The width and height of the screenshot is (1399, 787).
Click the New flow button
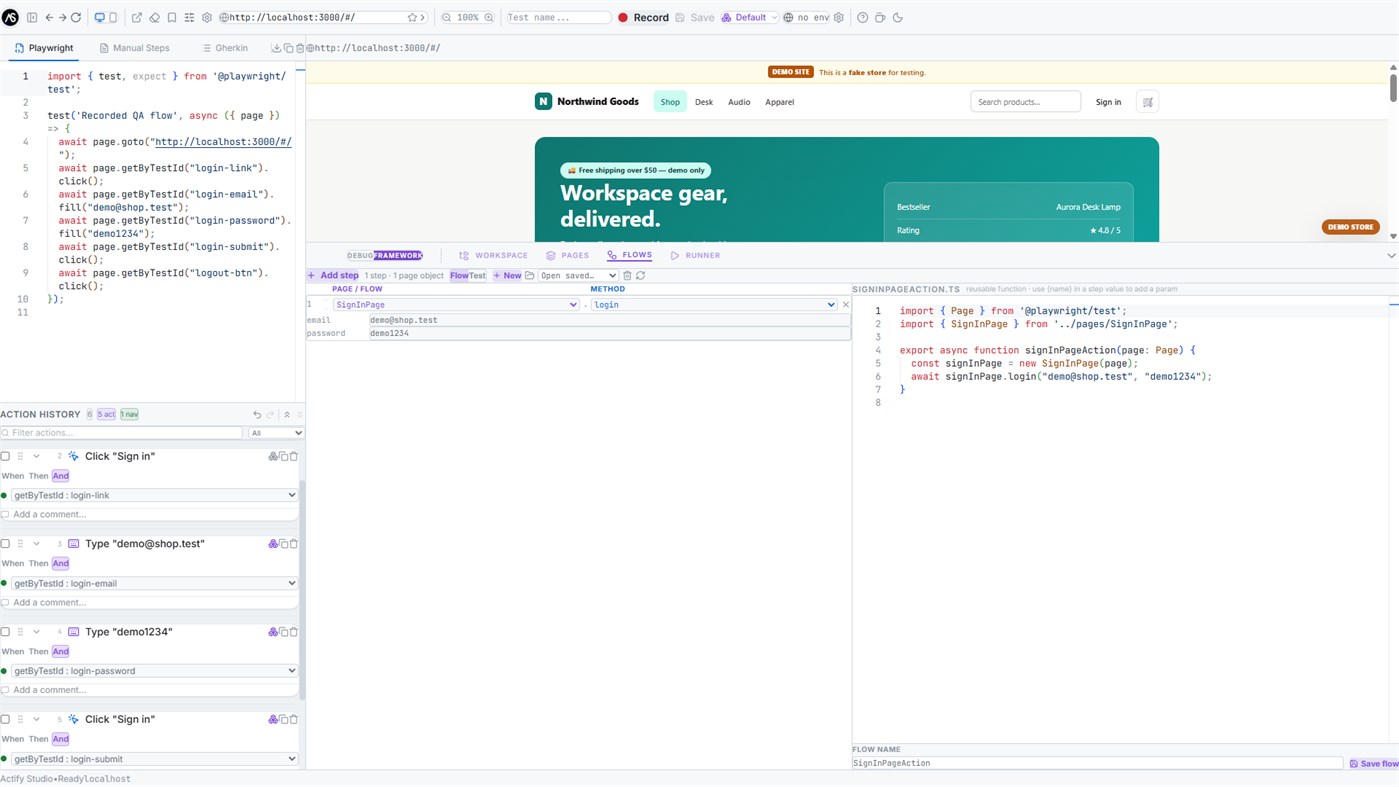tap(507, 275)
